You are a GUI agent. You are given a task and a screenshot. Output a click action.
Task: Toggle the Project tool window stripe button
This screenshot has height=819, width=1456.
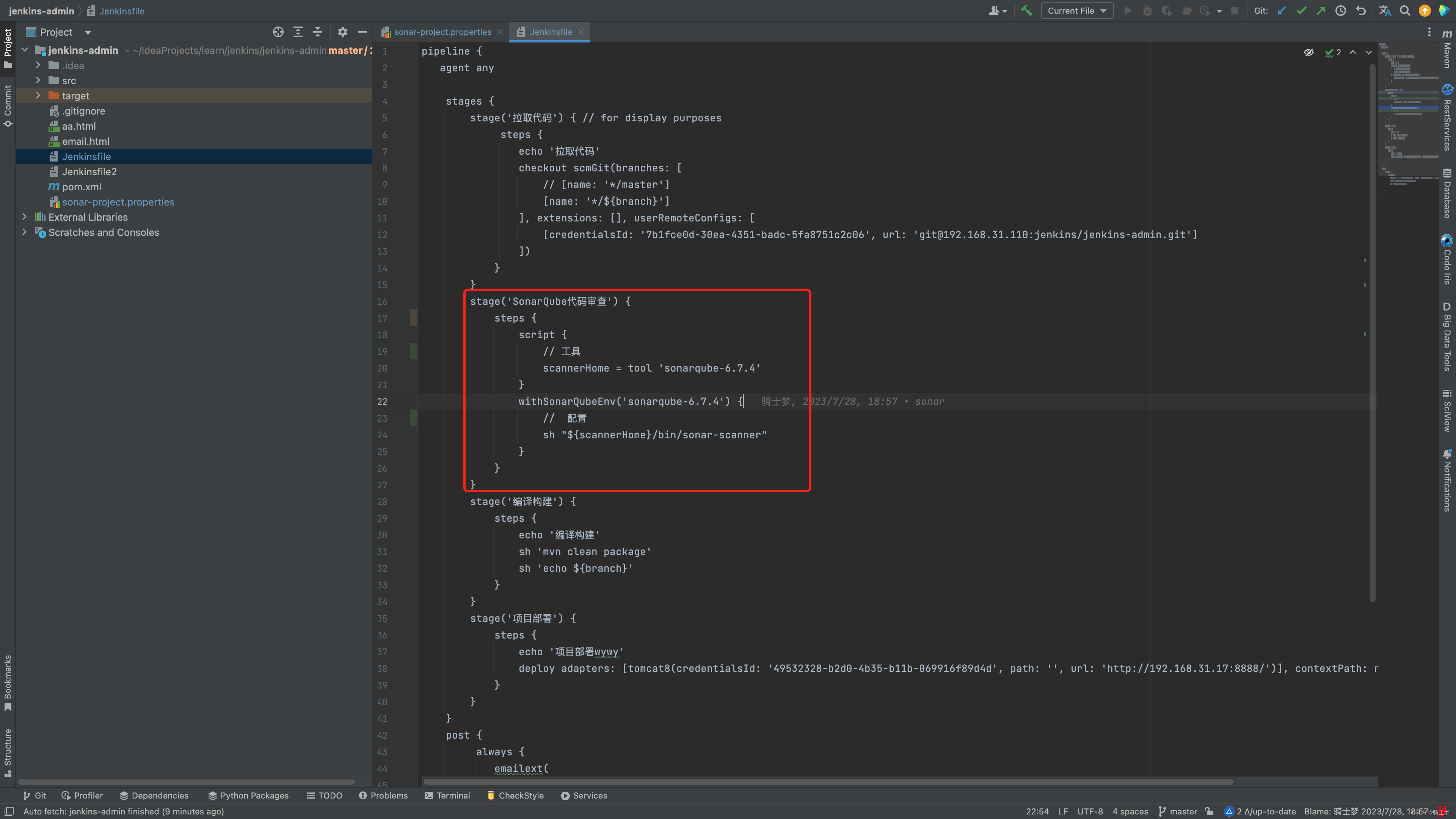8,49
